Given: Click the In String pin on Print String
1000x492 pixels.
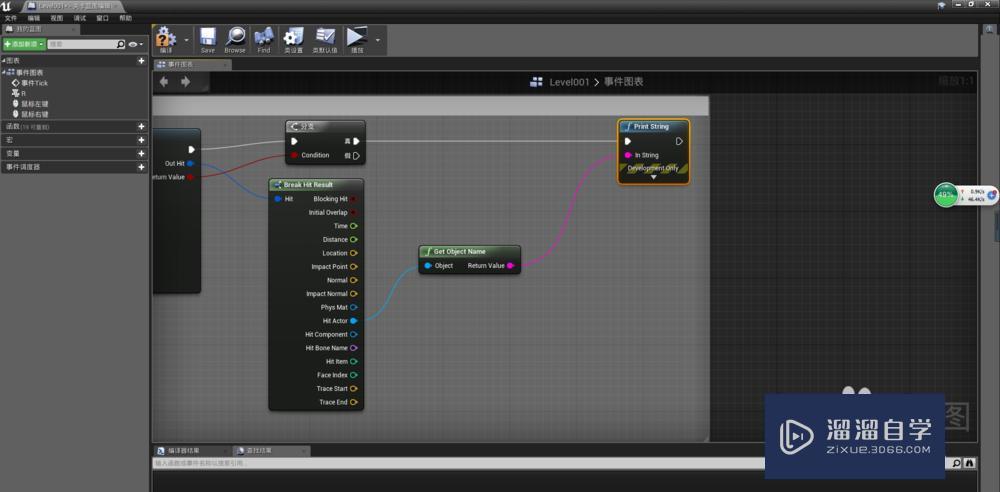Looking at the screenshot, I should [628, 155].
